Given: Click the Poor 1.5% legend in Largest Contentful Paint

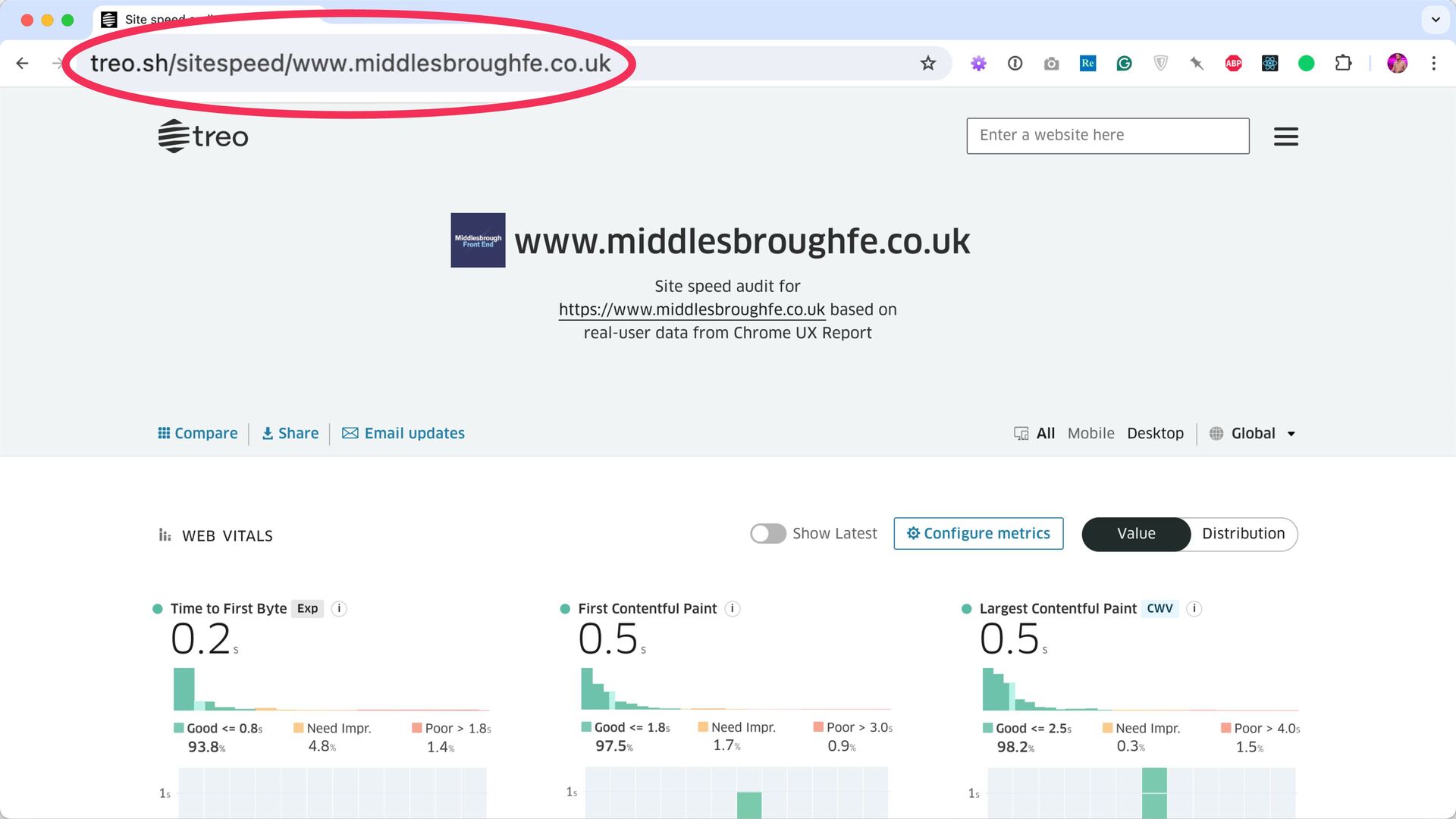Looking at the screenshot, I should pos(1260,737).
